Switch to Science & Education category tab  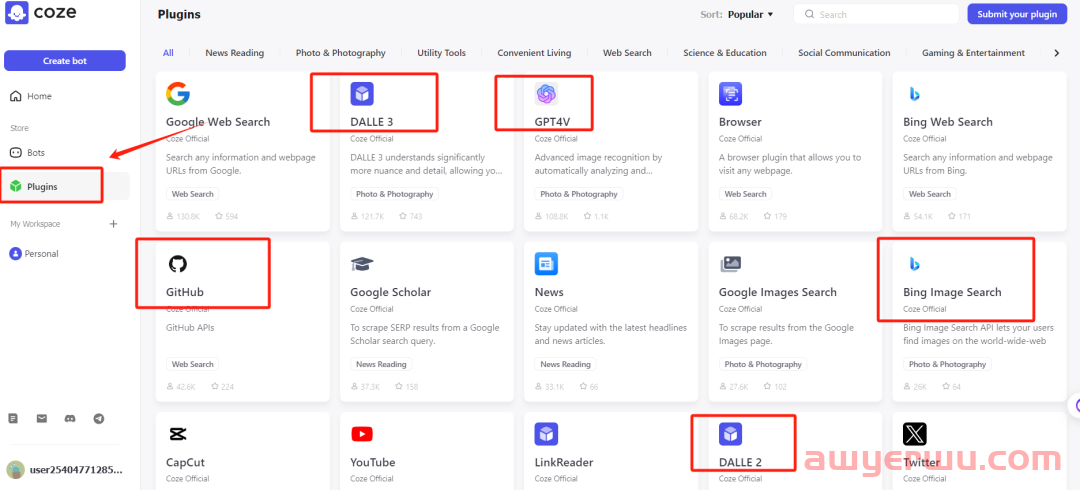click(x=725, y=53)
